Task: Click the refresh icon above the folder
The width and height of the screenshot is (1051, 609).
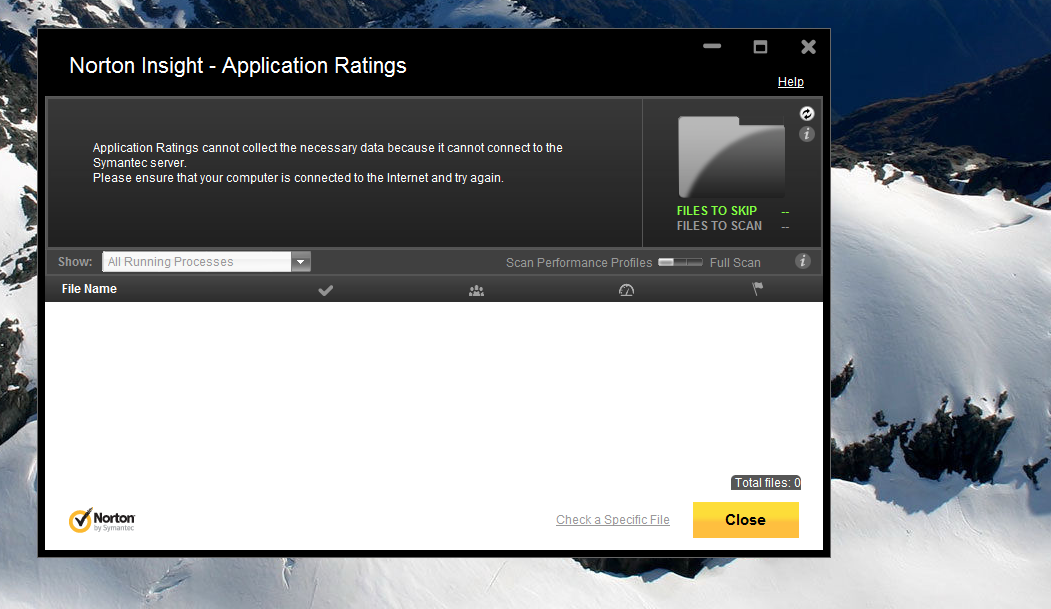Action: [807, 114]
